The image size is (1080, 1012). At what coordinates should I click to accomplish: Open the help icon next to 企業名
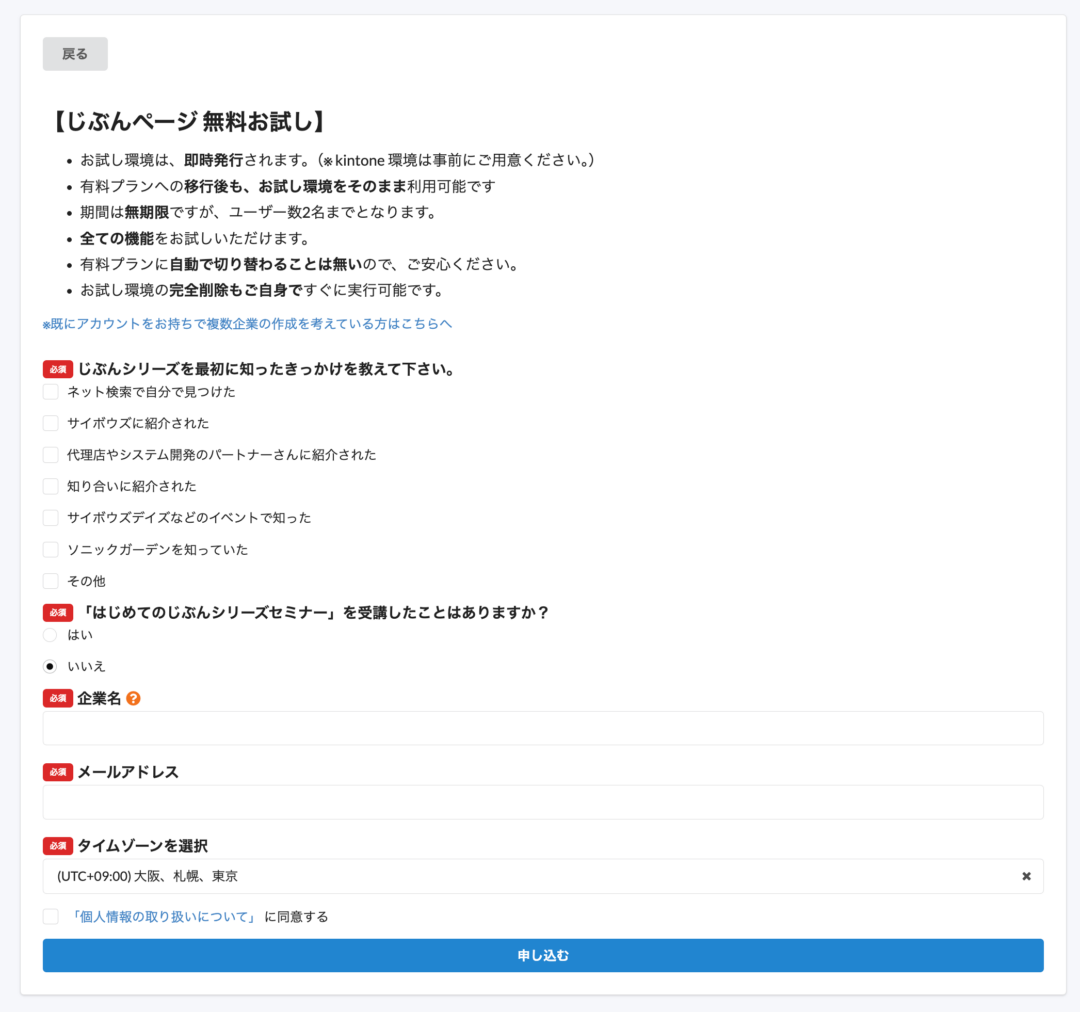pyautogui.click(x=134, y=699)
